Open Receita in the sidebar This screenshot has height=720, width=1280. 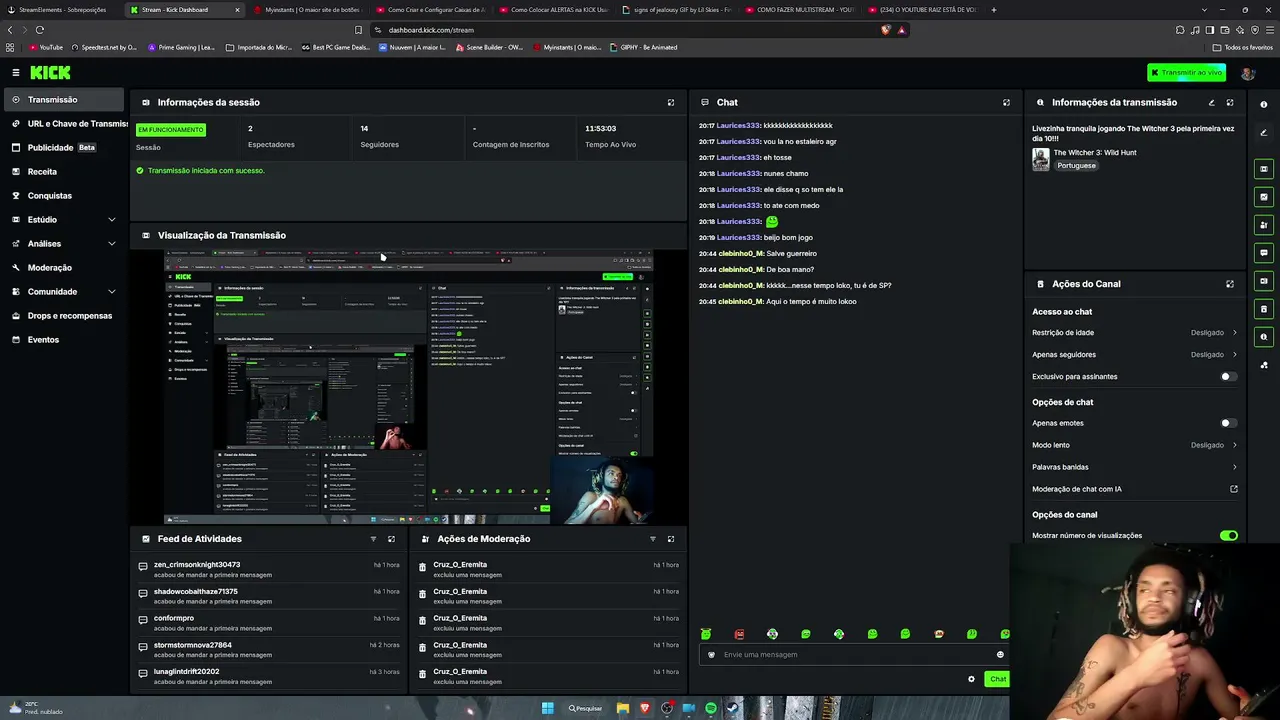[64, 172]
